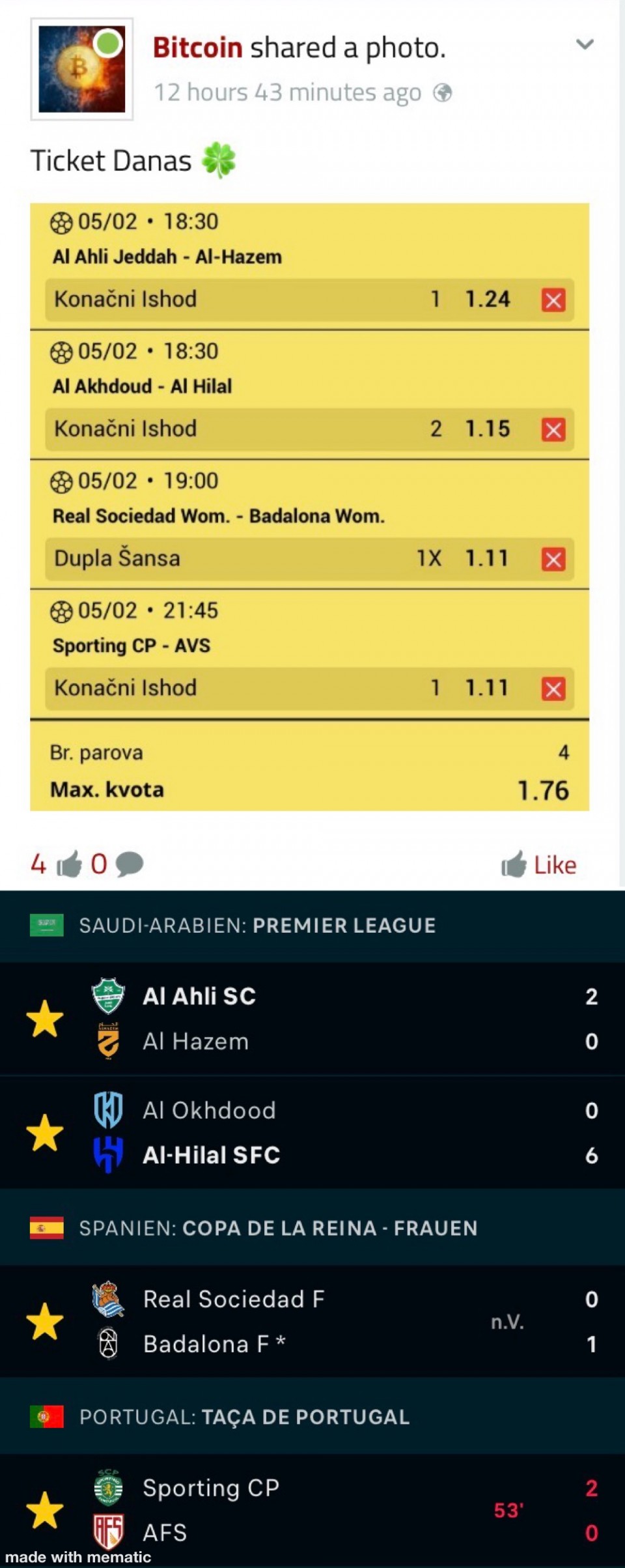Screen dimensions: 625x1568
Task: Remove Real Sociedad Wom. bet
Action: [553, 560]
